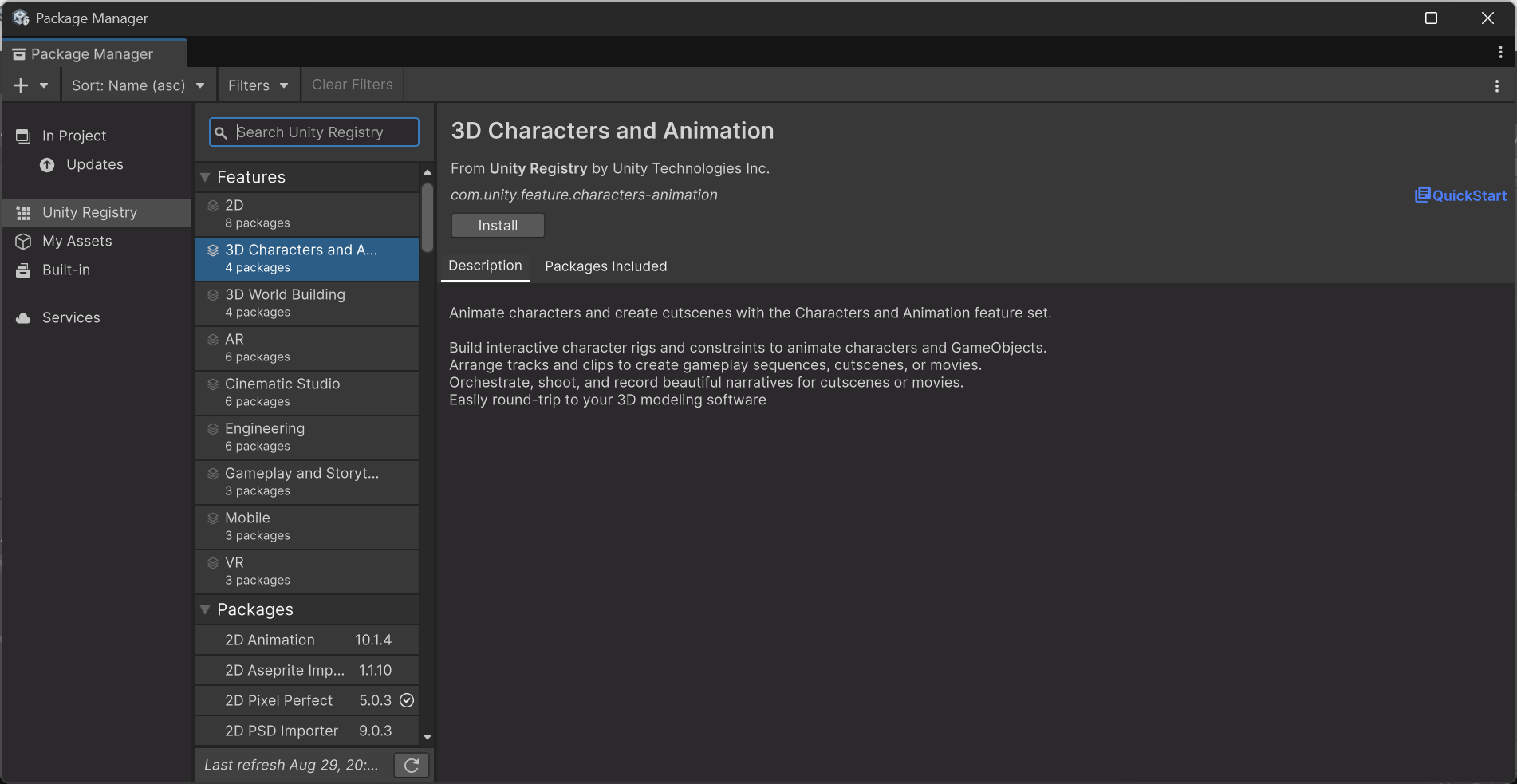Maximize the Package Manager window
The height and width of the screenshot is (784, 1517).
[1431, 18]
